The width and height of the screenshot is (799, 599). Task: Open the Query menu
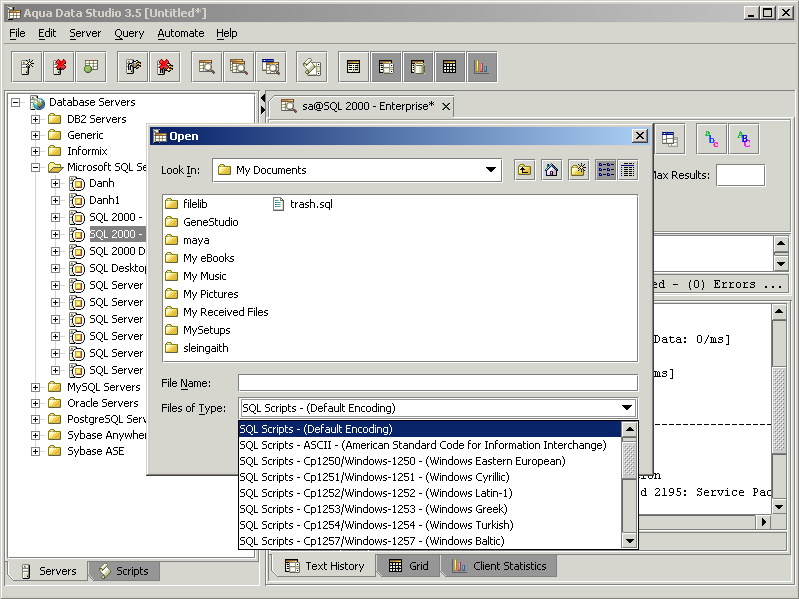129,33
